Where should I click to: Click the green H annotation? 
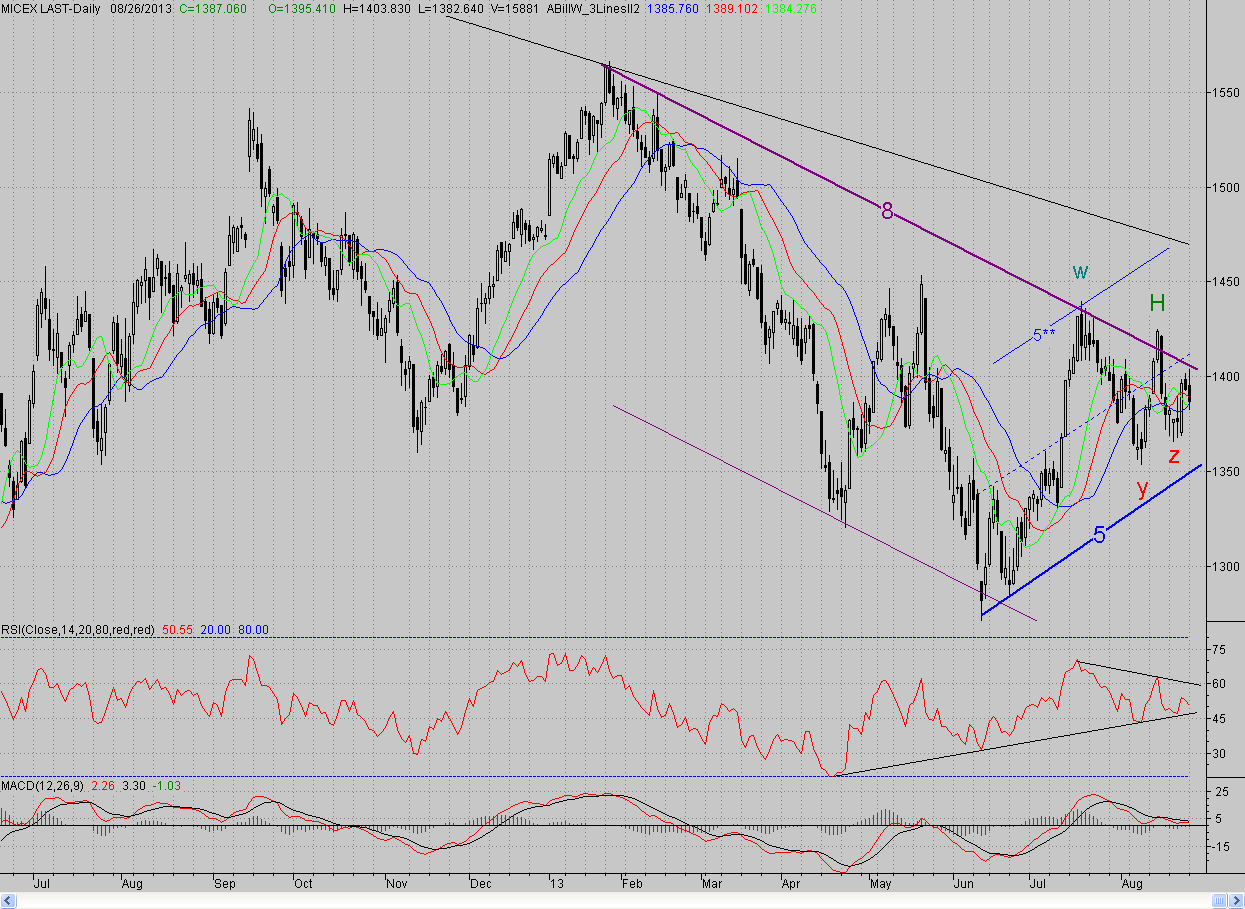pos(1157,302)
